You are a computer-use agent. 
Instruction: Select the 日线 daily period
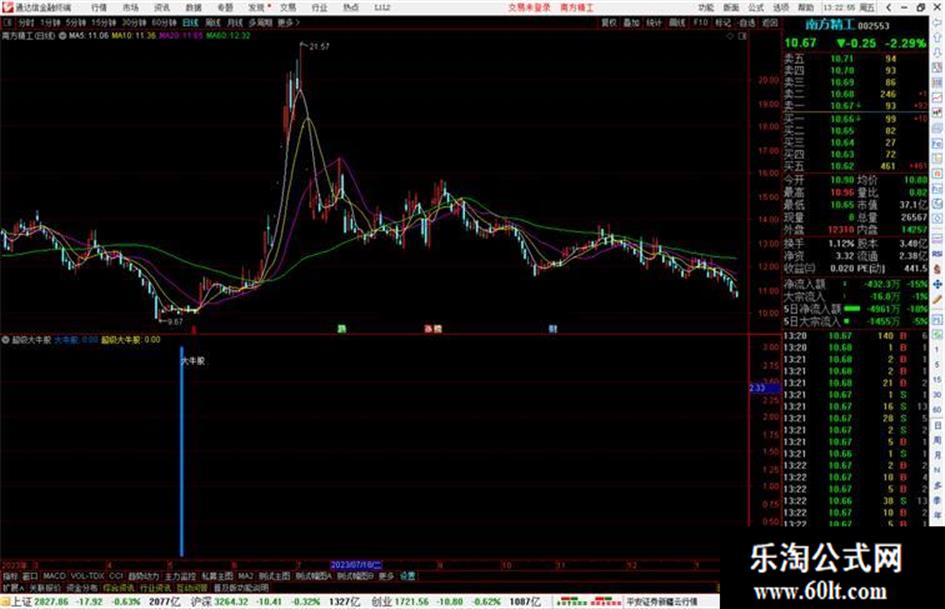pyautogui.click(x=190, y=22)
